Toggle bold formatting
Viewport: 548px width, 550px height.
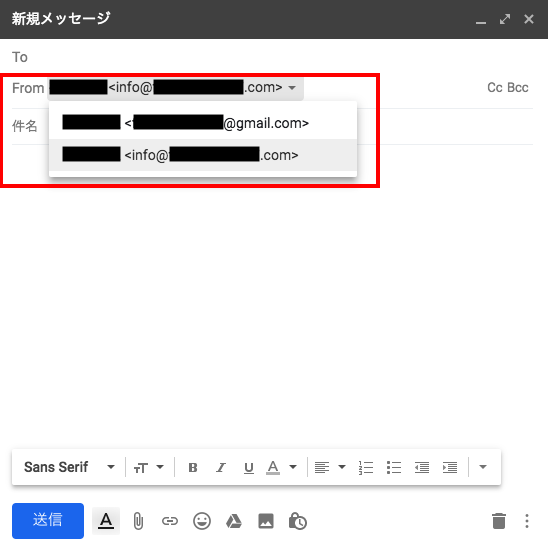click(193, 467)
